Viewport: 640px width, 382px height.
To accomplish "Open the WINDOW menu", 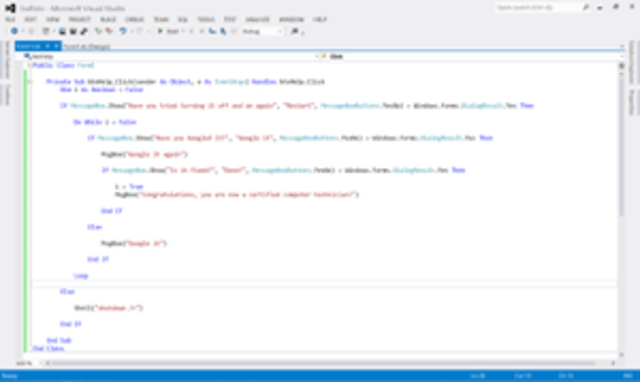I will click(x=291, y=20).
